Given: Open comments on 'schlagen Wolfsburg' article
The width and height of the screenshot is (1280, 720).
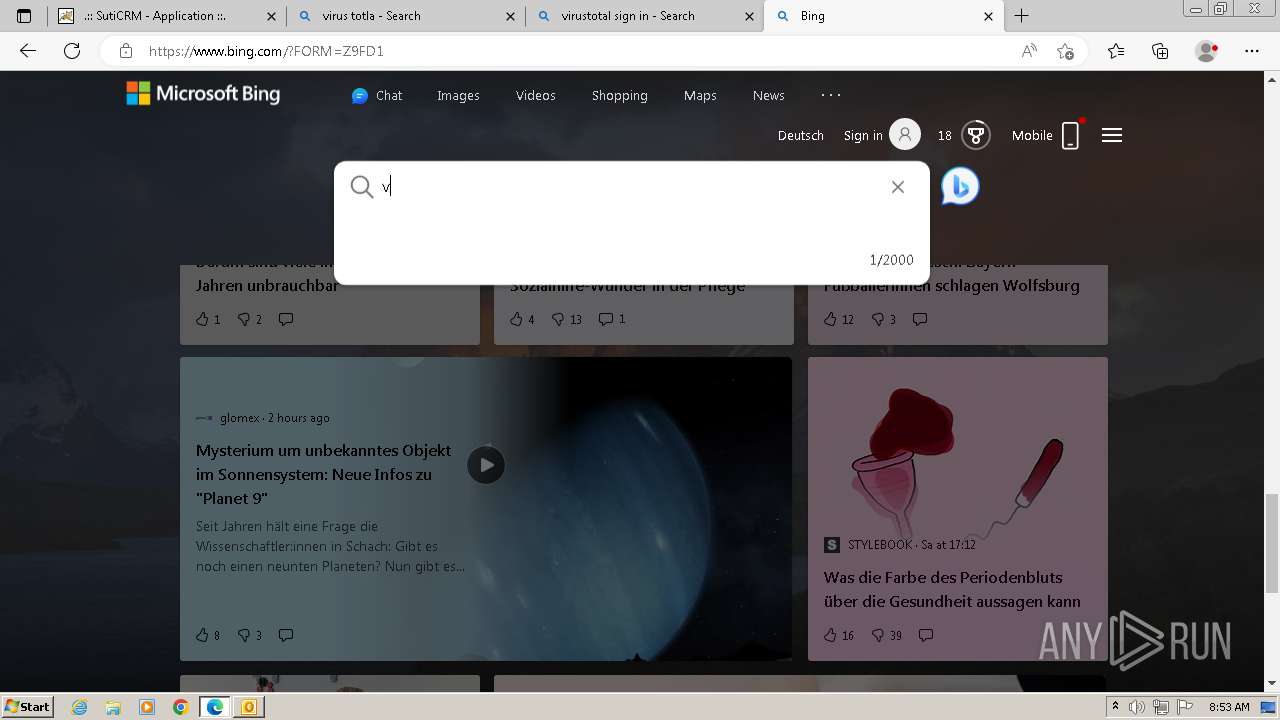Looking at the screenshot, I should pyautogui.click(x=920, y=319).
